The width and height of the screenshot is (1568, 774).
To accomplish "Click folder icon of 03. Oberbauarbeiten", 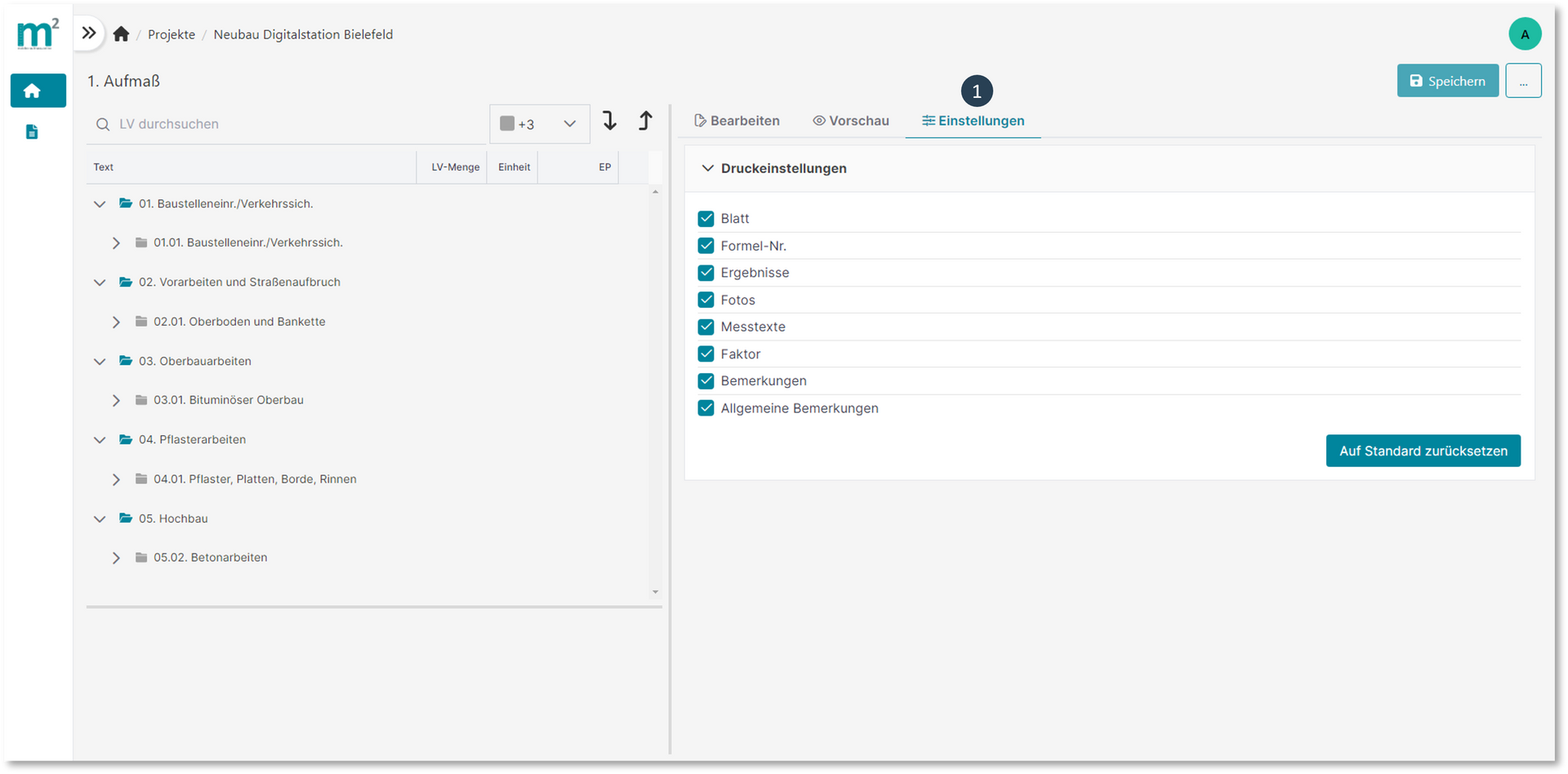I will tap(126, 361).
